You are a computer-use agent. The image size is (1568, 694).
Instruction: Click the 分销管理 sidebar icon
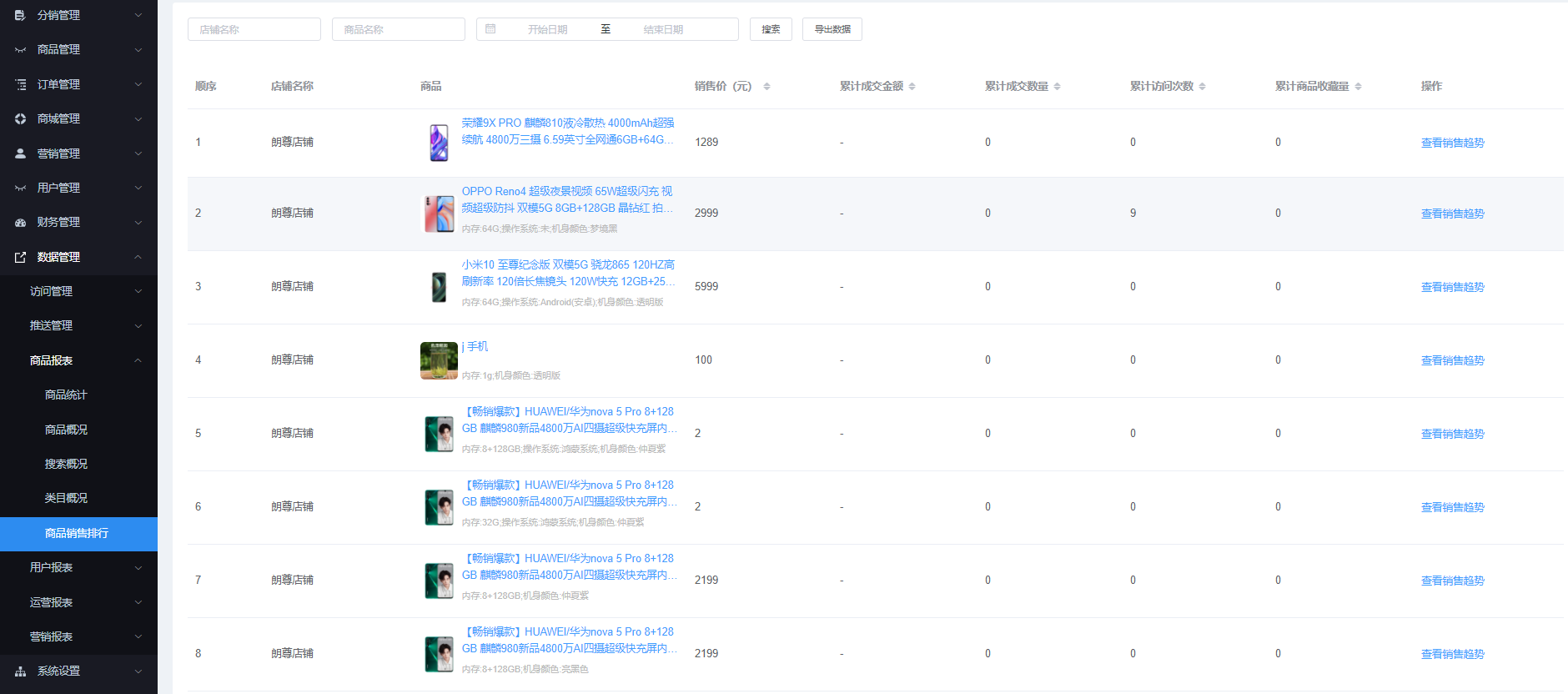20,15
